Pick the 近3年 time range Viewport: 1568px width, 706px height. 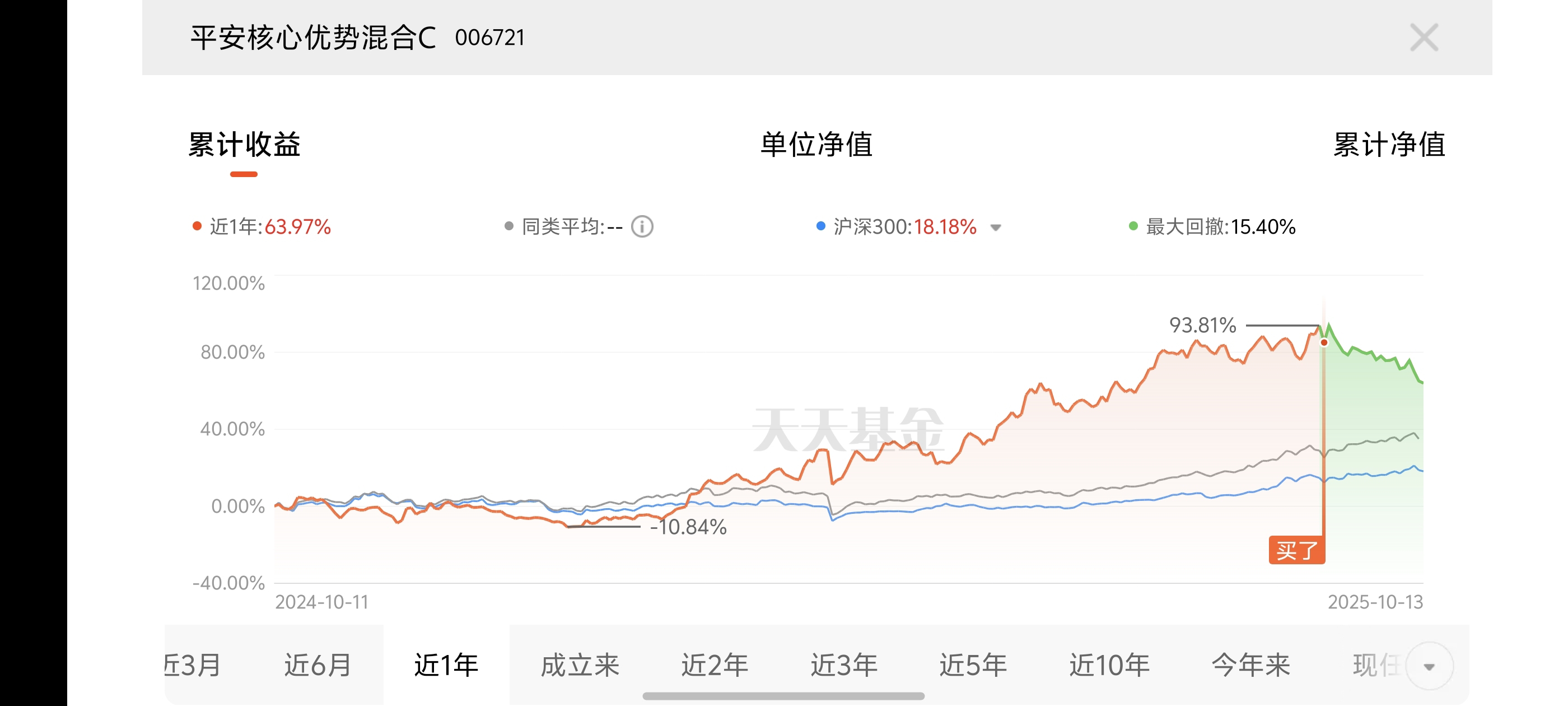click(x=844, y=665)
